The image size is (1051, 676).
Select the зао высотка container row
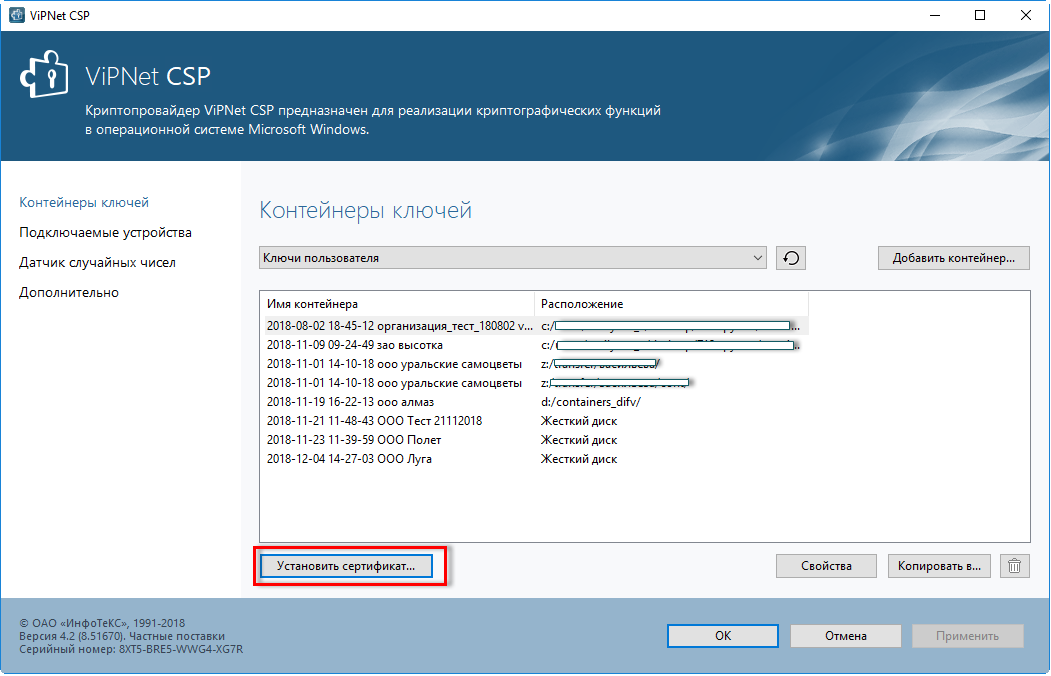pyautogui.click(x=536, y=345)
